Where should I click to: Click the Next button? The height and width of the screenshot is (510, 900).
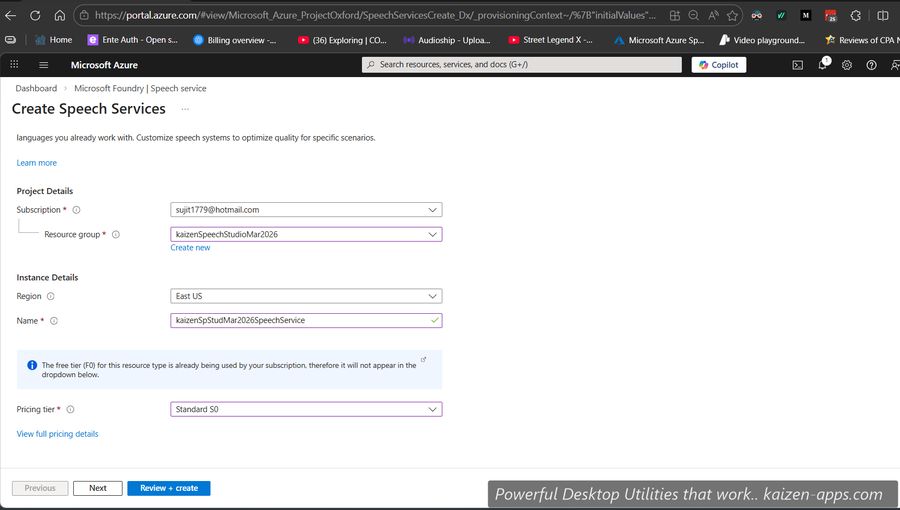pyautogui.click(x=98, y=488)
